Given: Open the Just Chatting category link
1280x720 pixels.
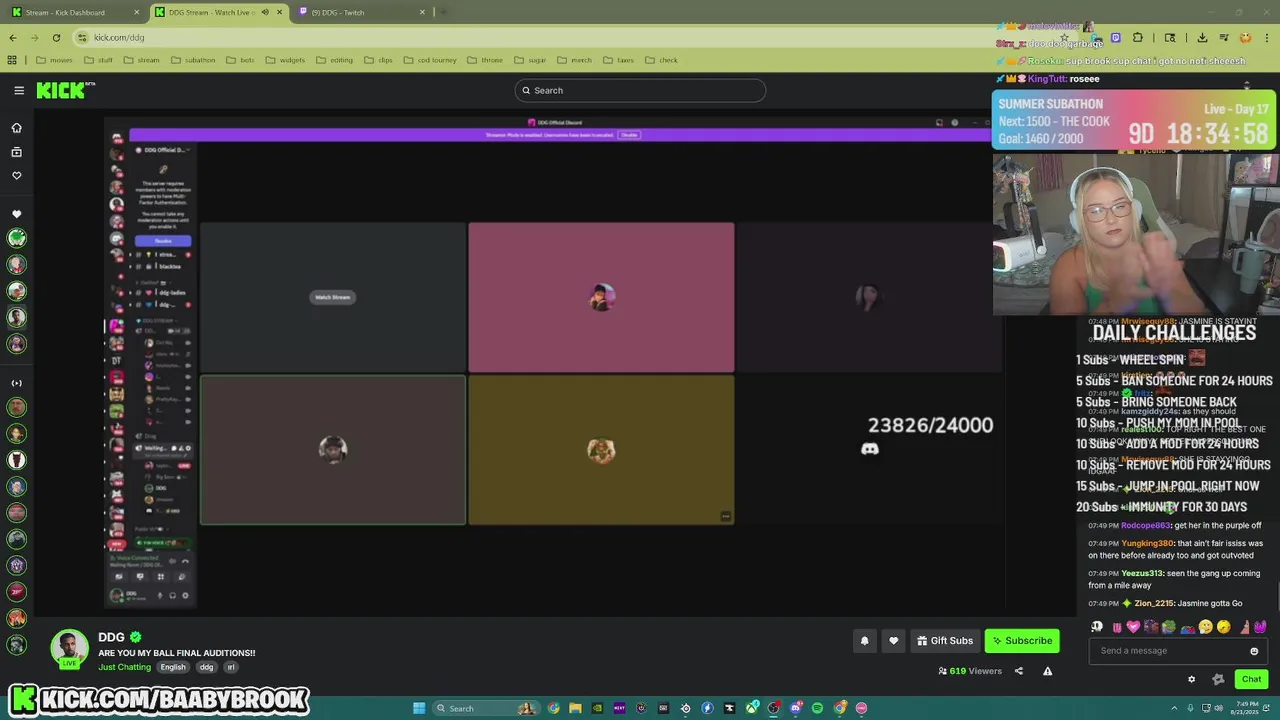Looking at the screenshot, I should pos(124,667).
